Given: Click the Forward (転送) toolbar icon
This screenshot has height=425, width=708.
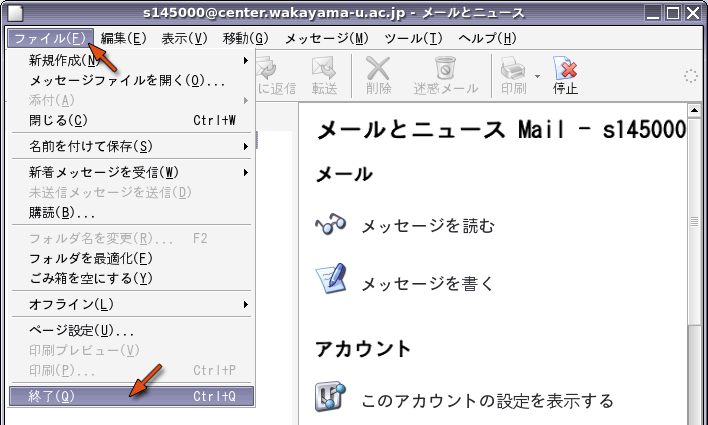Looking at the screenshot, I should [324, 68].
